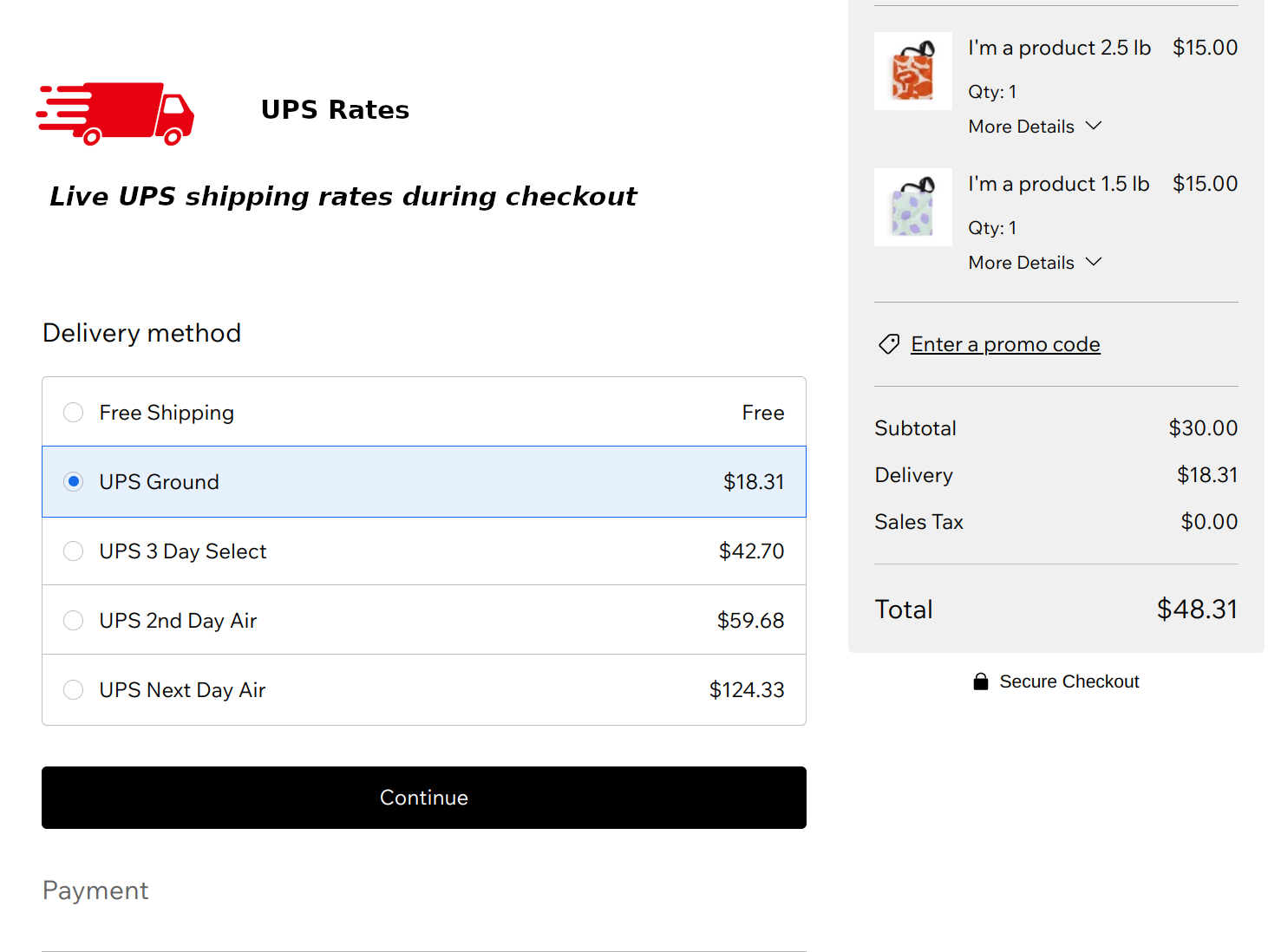Click the red delivery truck logo
This screenshot has height=952, width=1268.
[114, 114]
